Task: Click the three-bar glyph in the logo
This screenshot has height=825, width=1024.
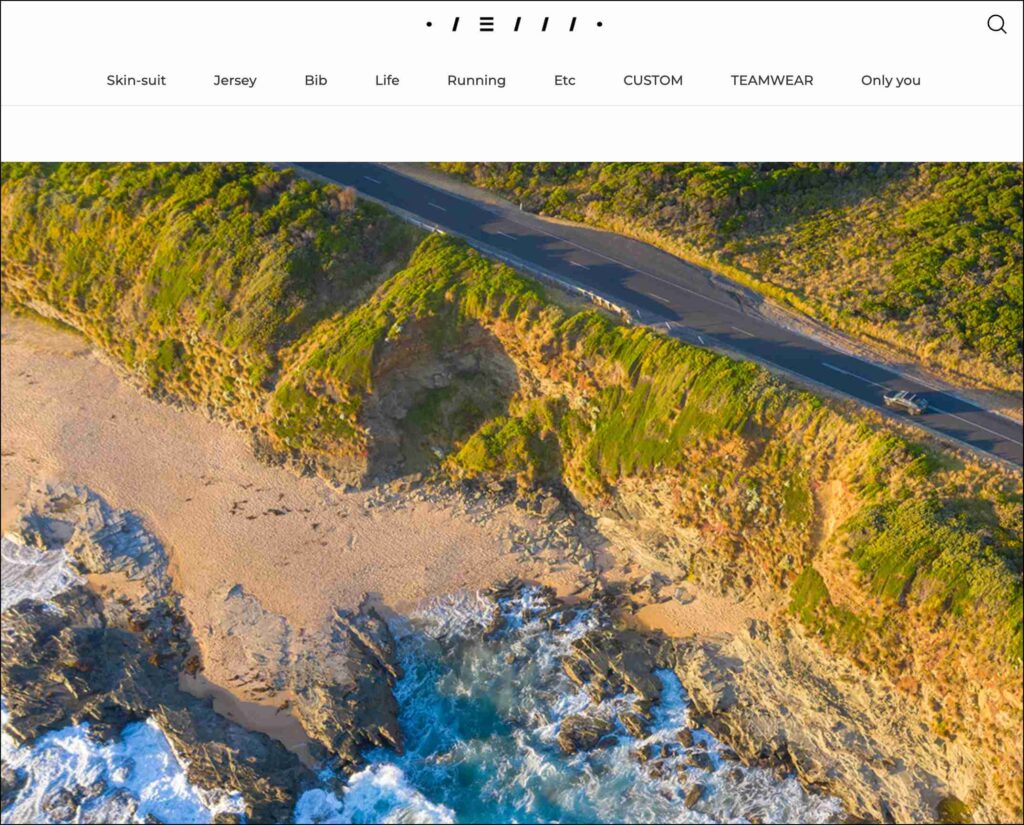Action: 486,24
